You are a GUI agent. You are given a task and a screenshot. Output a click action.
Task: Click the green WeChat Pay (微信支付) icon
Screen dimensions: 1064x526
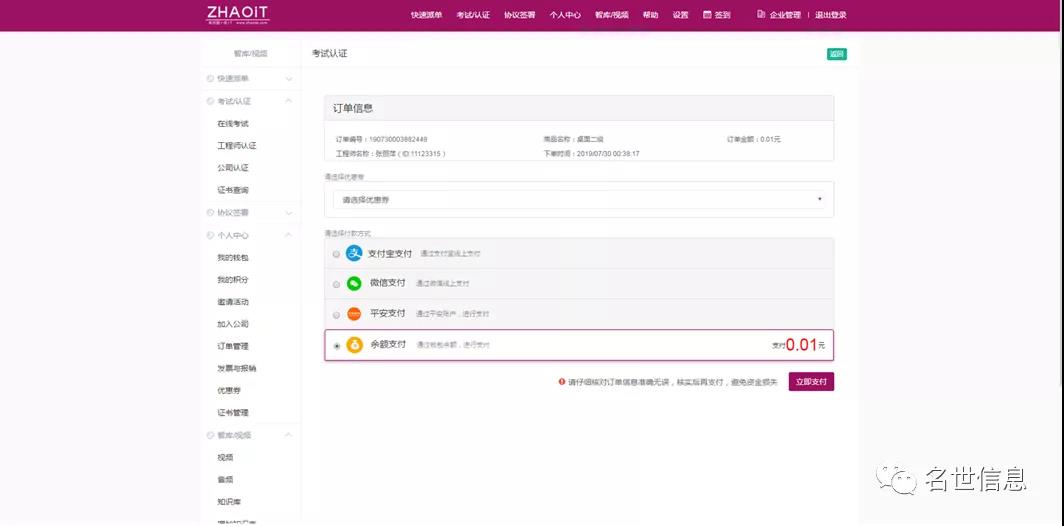pos(354,283)
